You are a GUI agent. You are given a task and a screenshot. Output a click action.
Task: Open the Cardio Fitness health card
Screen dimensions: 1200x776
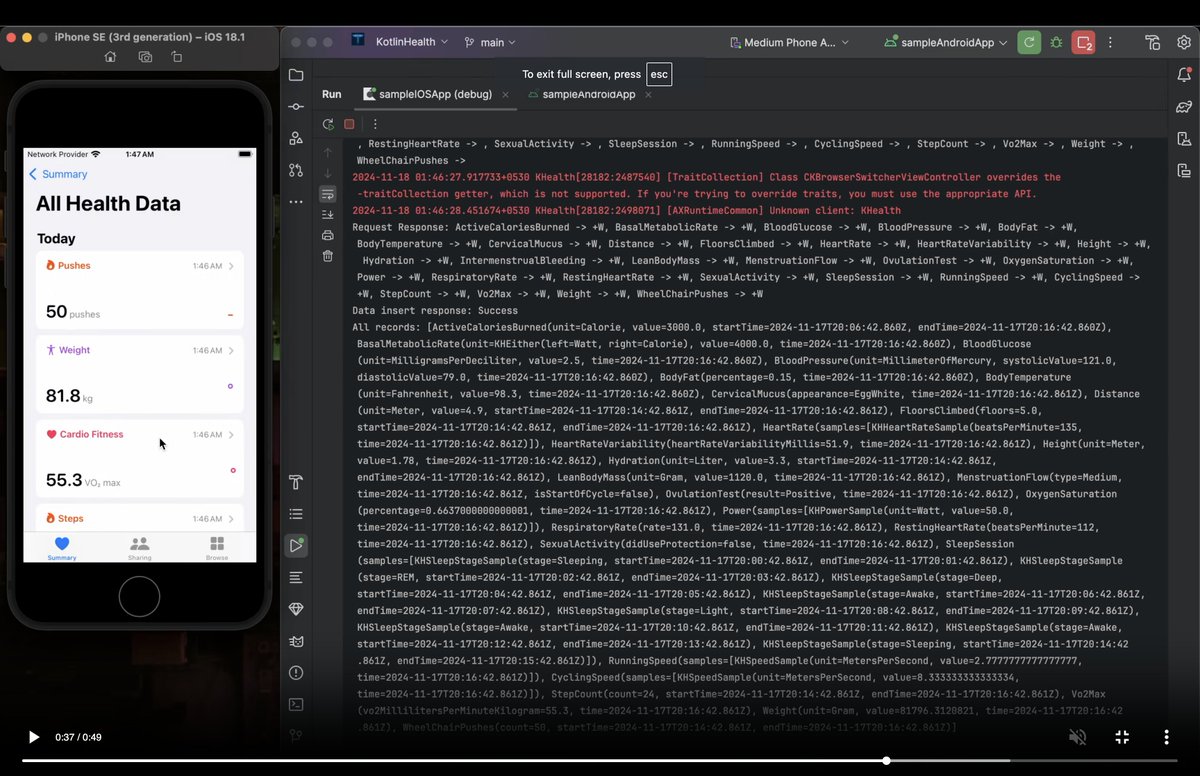tap(140, 459)
